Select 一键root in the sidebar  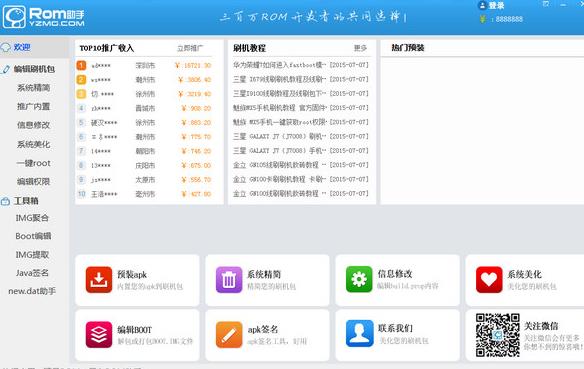pyautogui.click(x=34, y=163)
